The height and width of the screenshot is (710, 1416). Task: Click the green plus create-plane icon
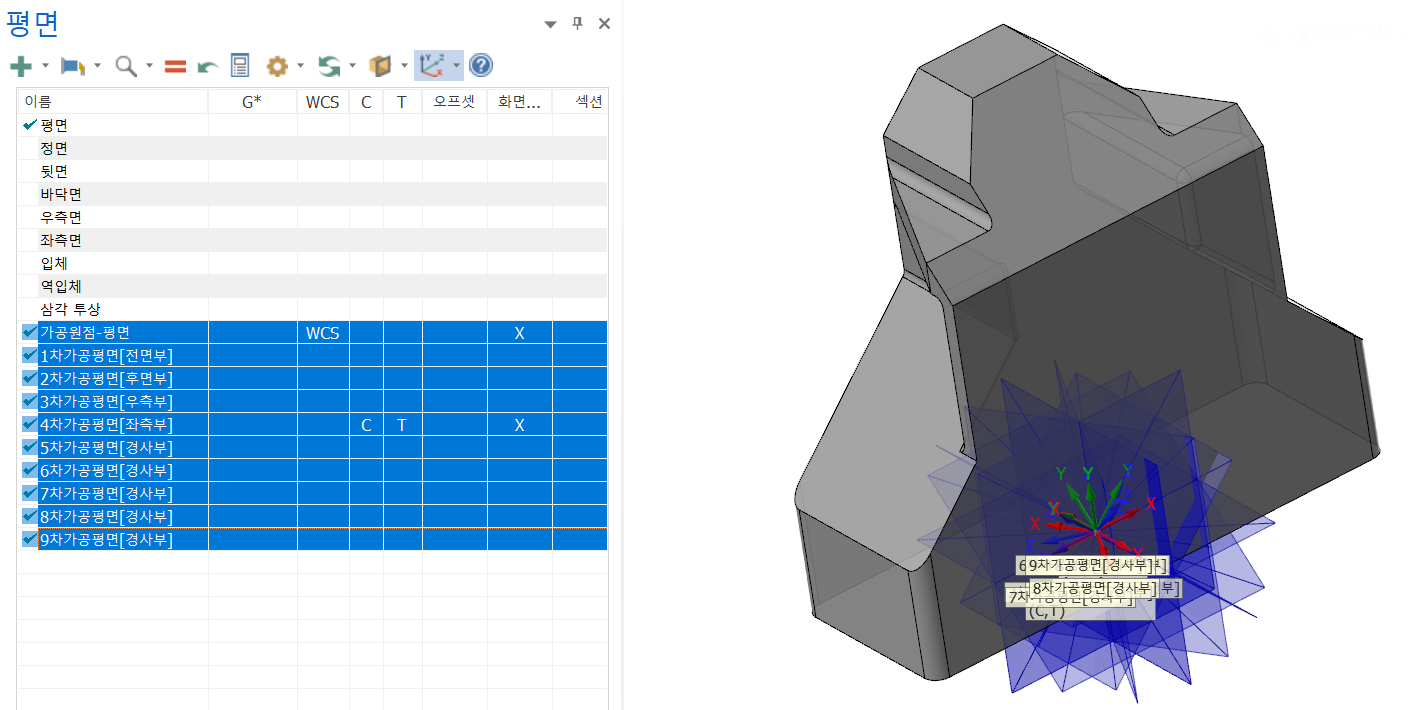click(x=21, y=66)
